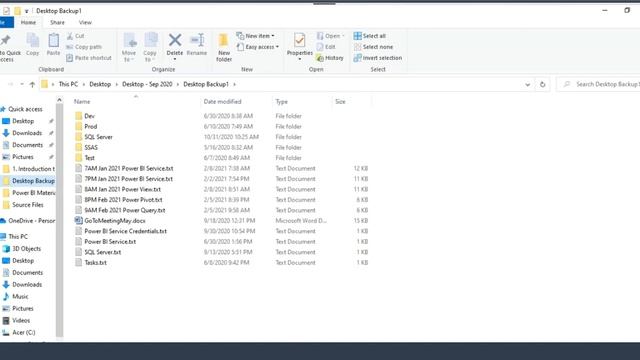Select the SQL Server.txt file

98,252
